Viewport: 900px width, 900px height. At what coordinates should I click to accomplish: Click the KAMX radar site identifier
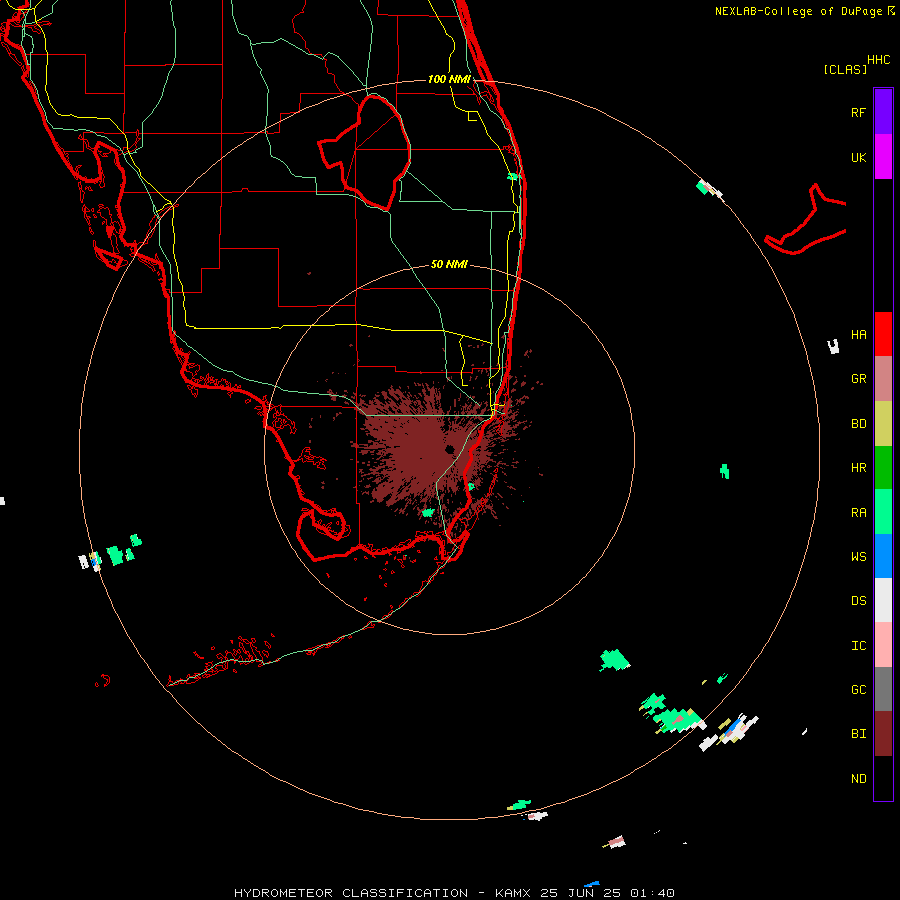click(516, 893)
